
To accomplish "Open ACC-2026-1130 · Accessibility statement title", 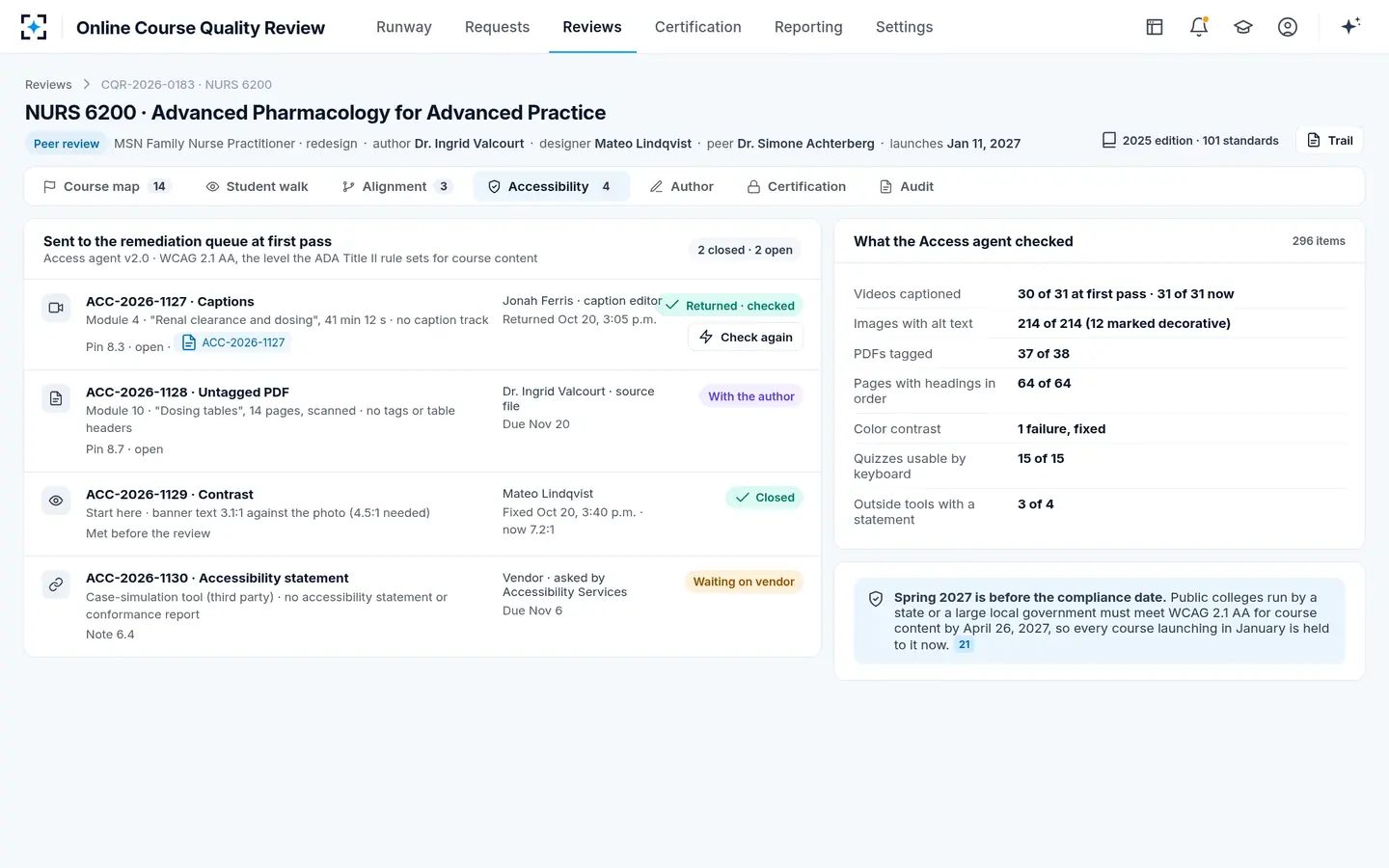I will pyautogui.click(x=217, y=579).
